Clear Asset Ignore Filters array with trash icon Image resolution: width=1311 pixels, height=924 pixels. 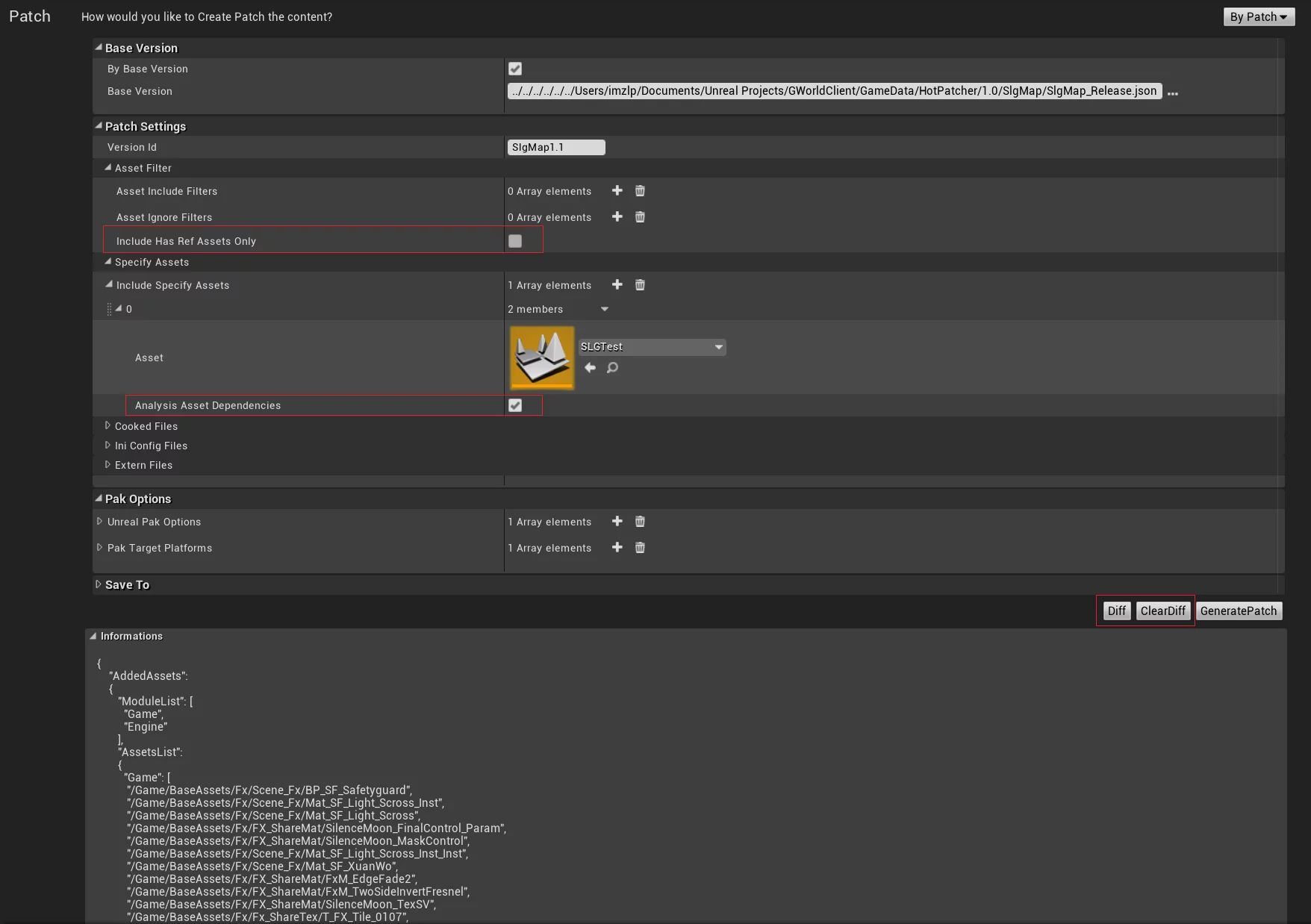pos(640,217)
